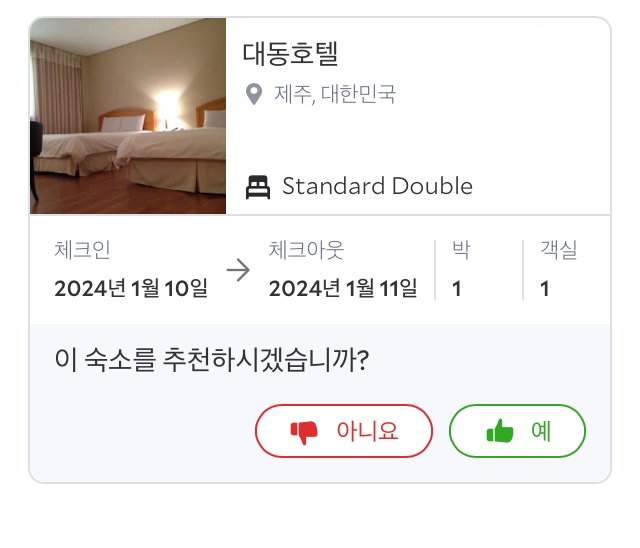Click the green thumbs up icon
This screenshot has width=640, height=548.
tap(500, 431)
